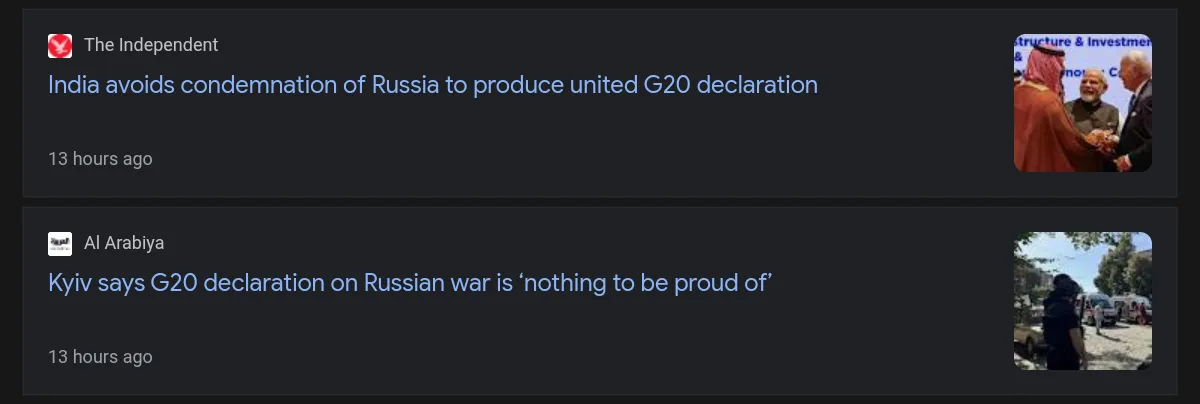Open the India avoids condemnation headline

pos(432,85)
